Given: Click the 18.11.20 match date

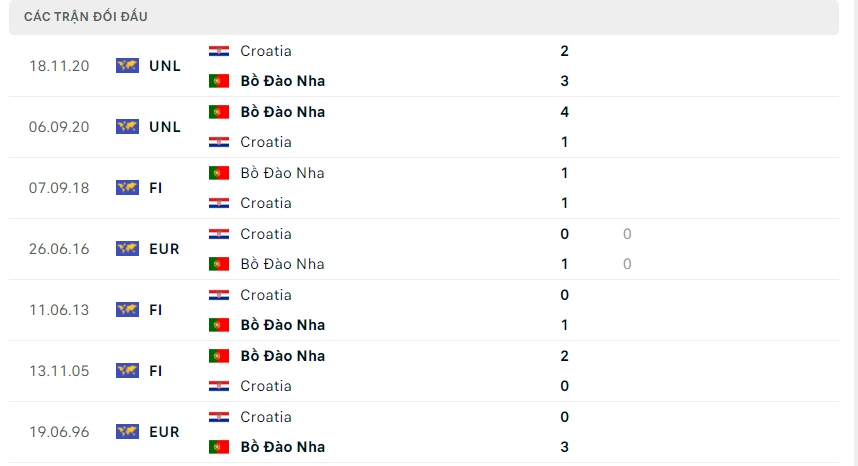Looking at the screenshot, I should [60, 66].
